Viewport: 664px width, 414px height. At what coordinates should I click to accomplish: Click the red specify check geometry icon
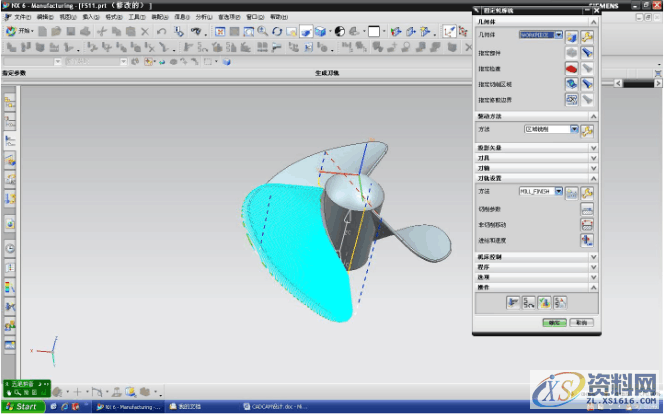(x=572, y=68)
